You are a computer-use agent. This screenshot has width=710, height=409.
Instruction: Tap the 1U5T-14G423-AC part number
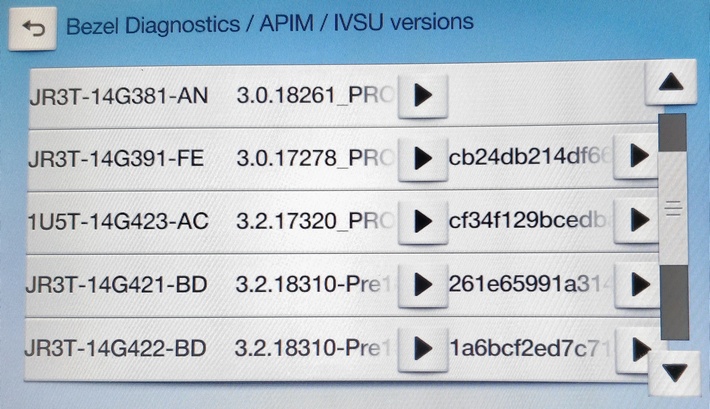click(116, 221)
